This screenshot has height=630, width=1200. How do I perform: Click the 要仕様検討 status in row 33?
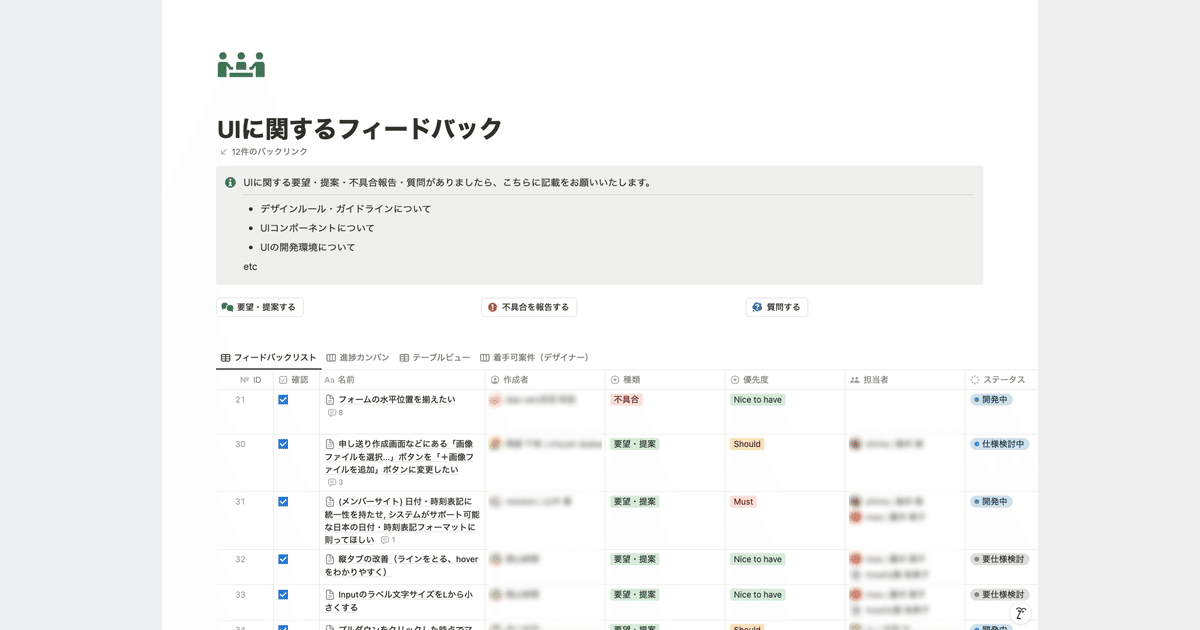(999, 595)
